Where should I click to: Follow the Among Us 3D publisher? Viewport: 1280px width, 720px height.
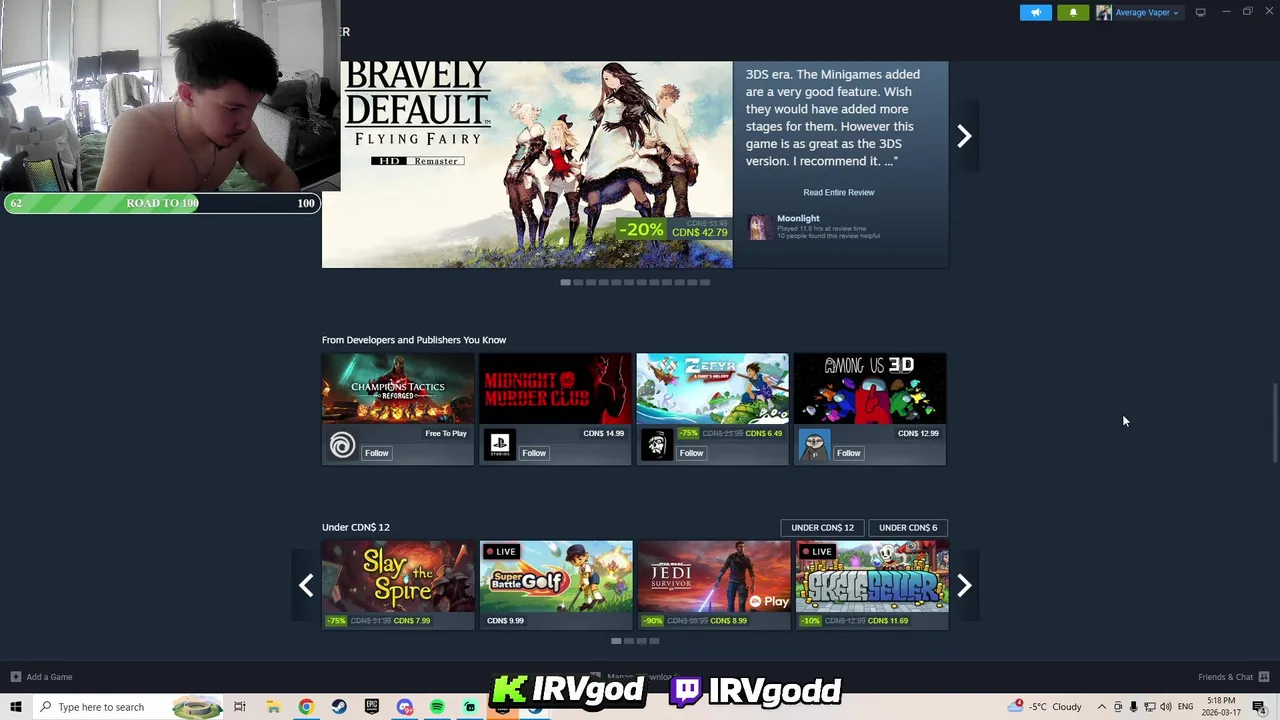pos(848,453)
